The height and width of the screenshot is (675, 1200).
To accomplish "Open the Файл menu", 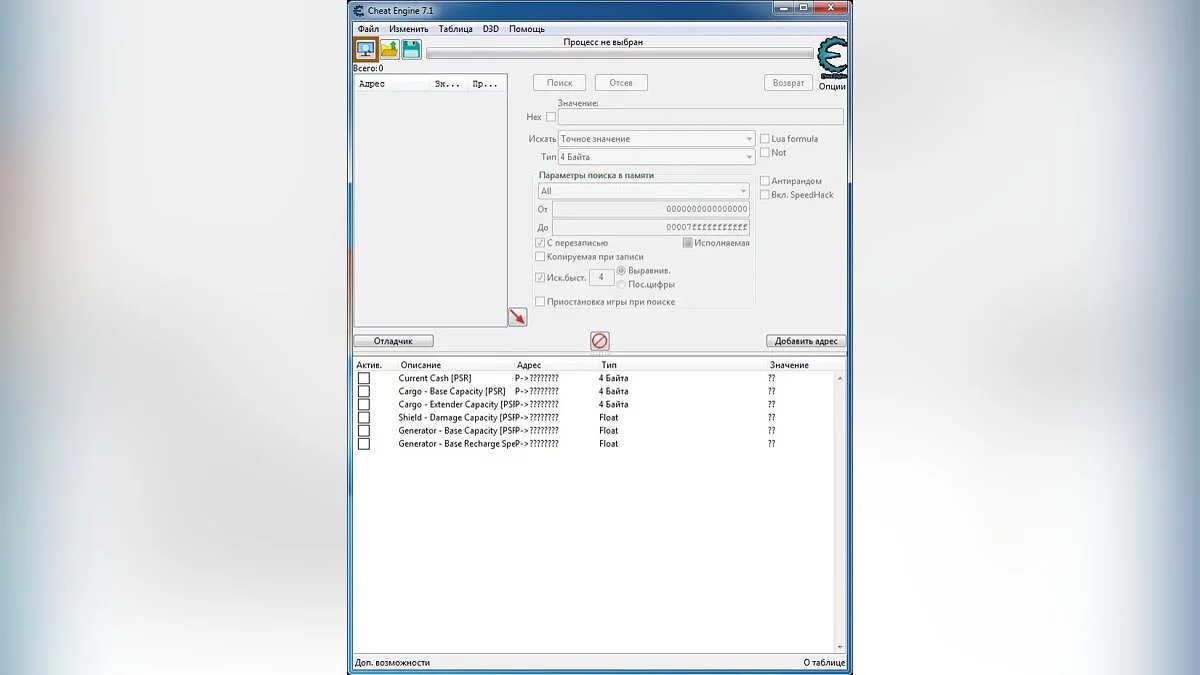I will click(x=368, y=29).
